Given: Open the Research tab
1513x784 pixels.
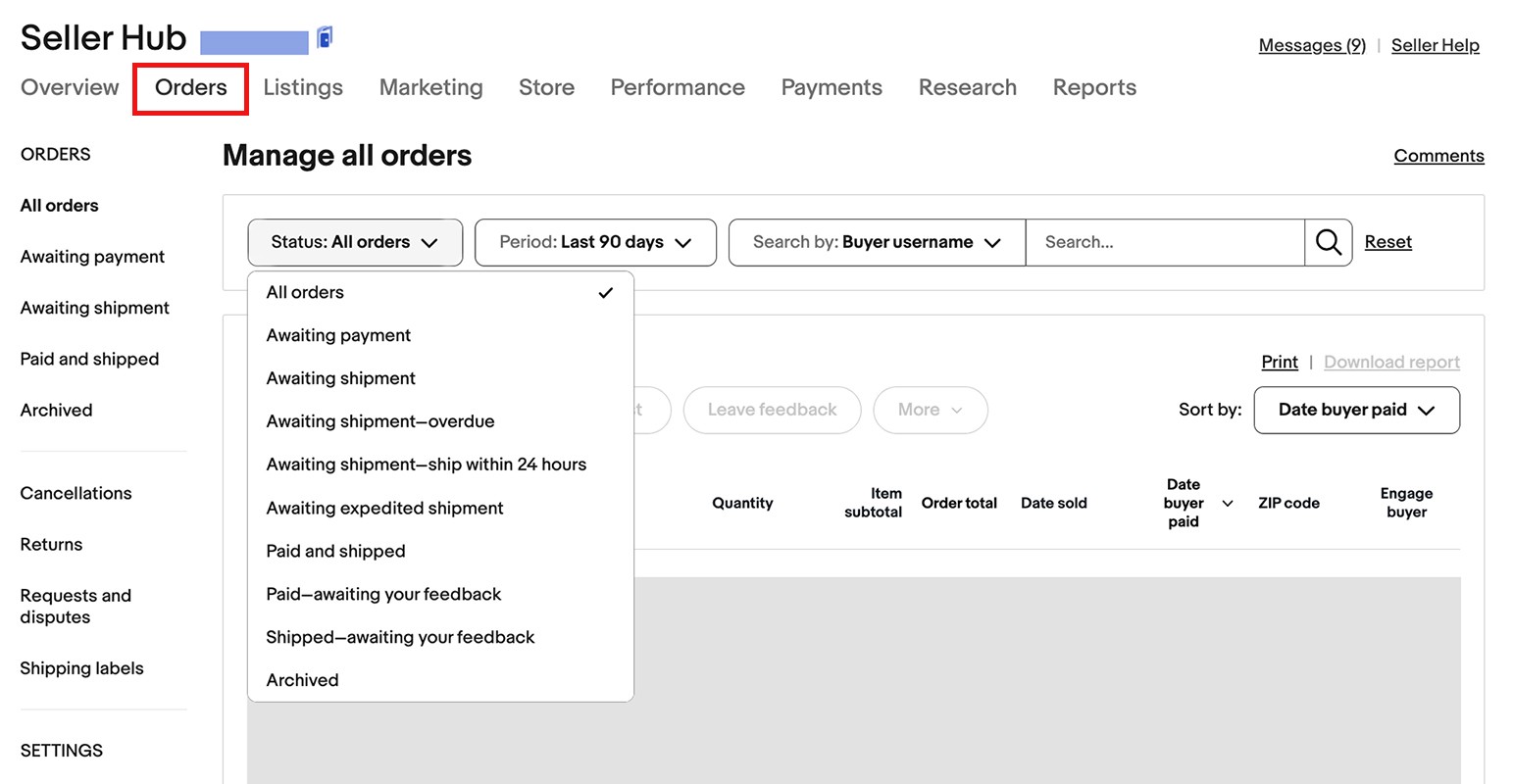Looking at the screenshot, I should tap(968, 87).
